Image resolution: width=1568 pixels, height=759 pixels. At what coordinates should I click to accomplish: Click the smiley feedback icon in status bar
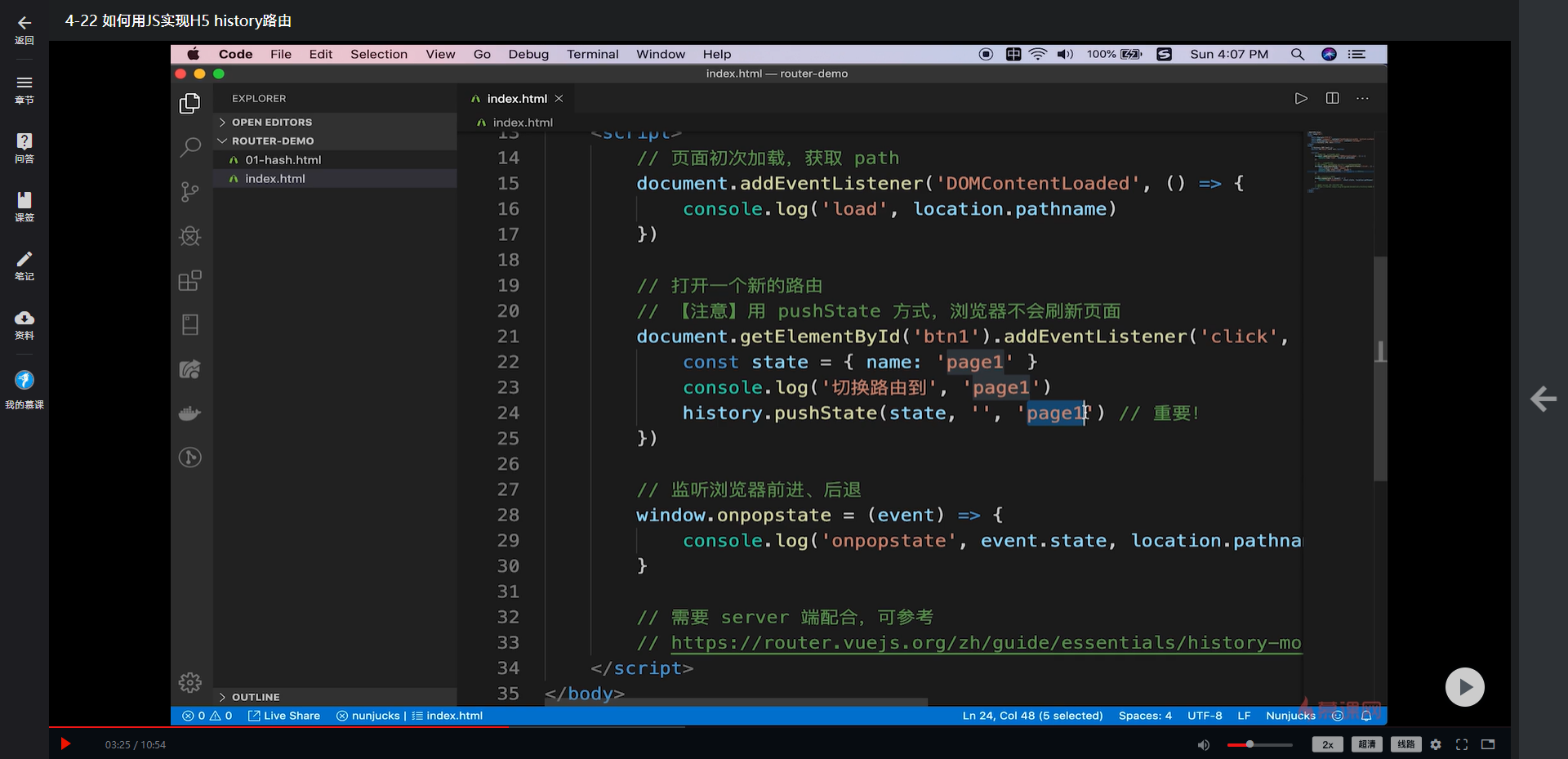pyautogui.click(x=1338, y=716)
